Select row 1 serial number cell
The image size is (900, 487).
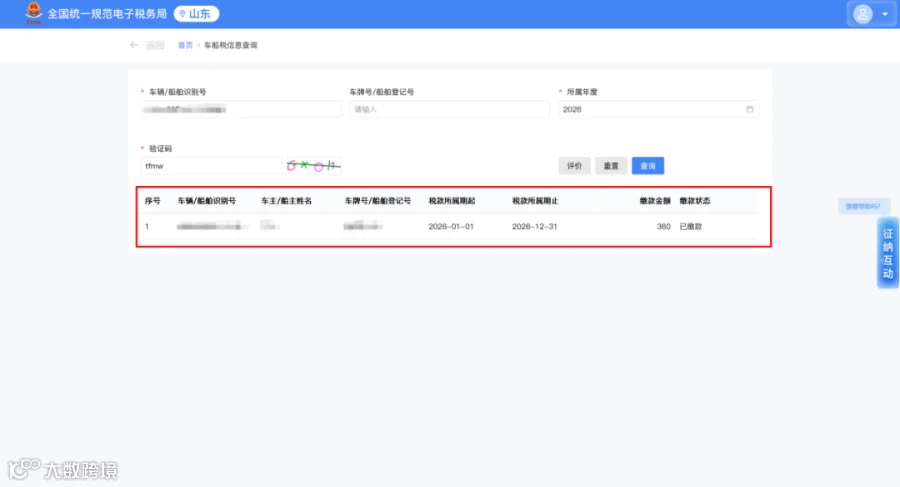147,226
